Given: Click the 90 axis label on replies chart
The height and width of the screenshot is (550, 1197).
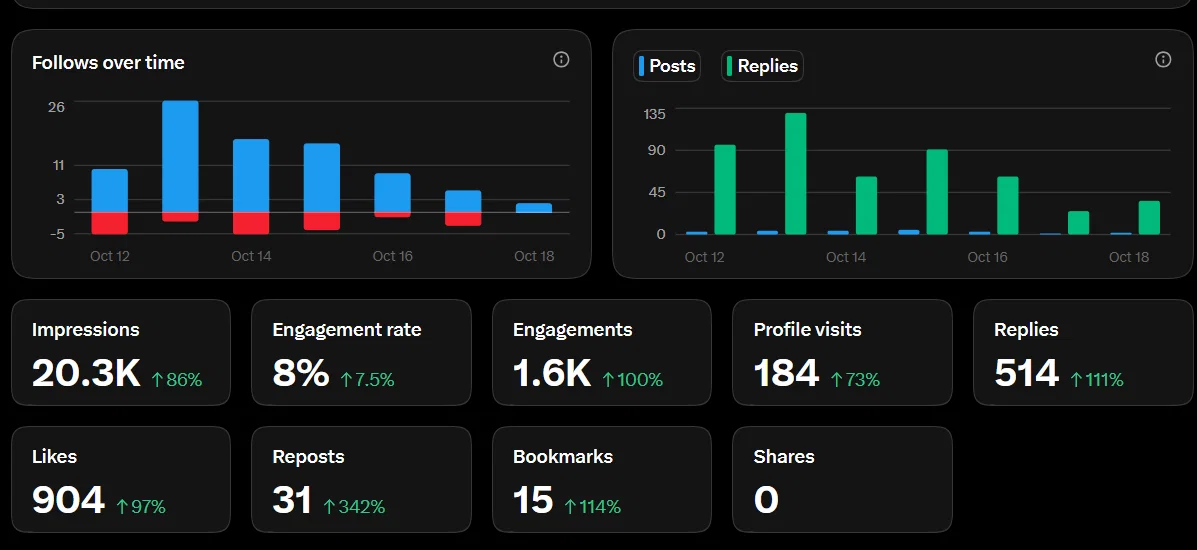Looking at the screenshot, I should coord(657,150).
